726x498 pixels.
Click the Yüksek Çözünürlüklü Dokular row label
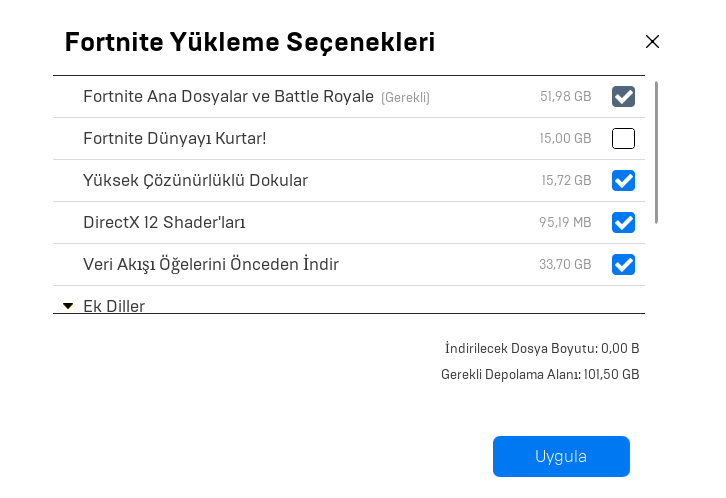195,181
